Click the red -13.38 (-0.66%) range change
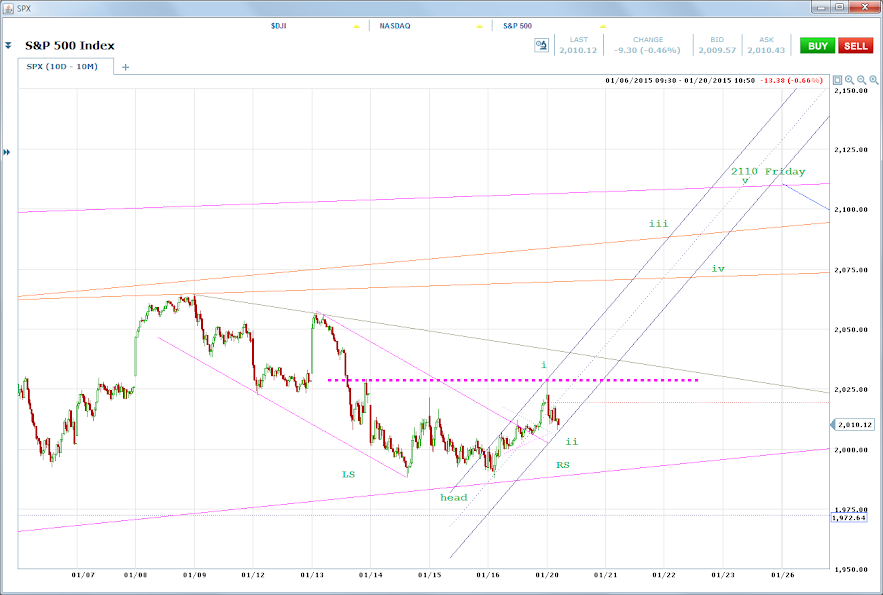 point(791,80)
